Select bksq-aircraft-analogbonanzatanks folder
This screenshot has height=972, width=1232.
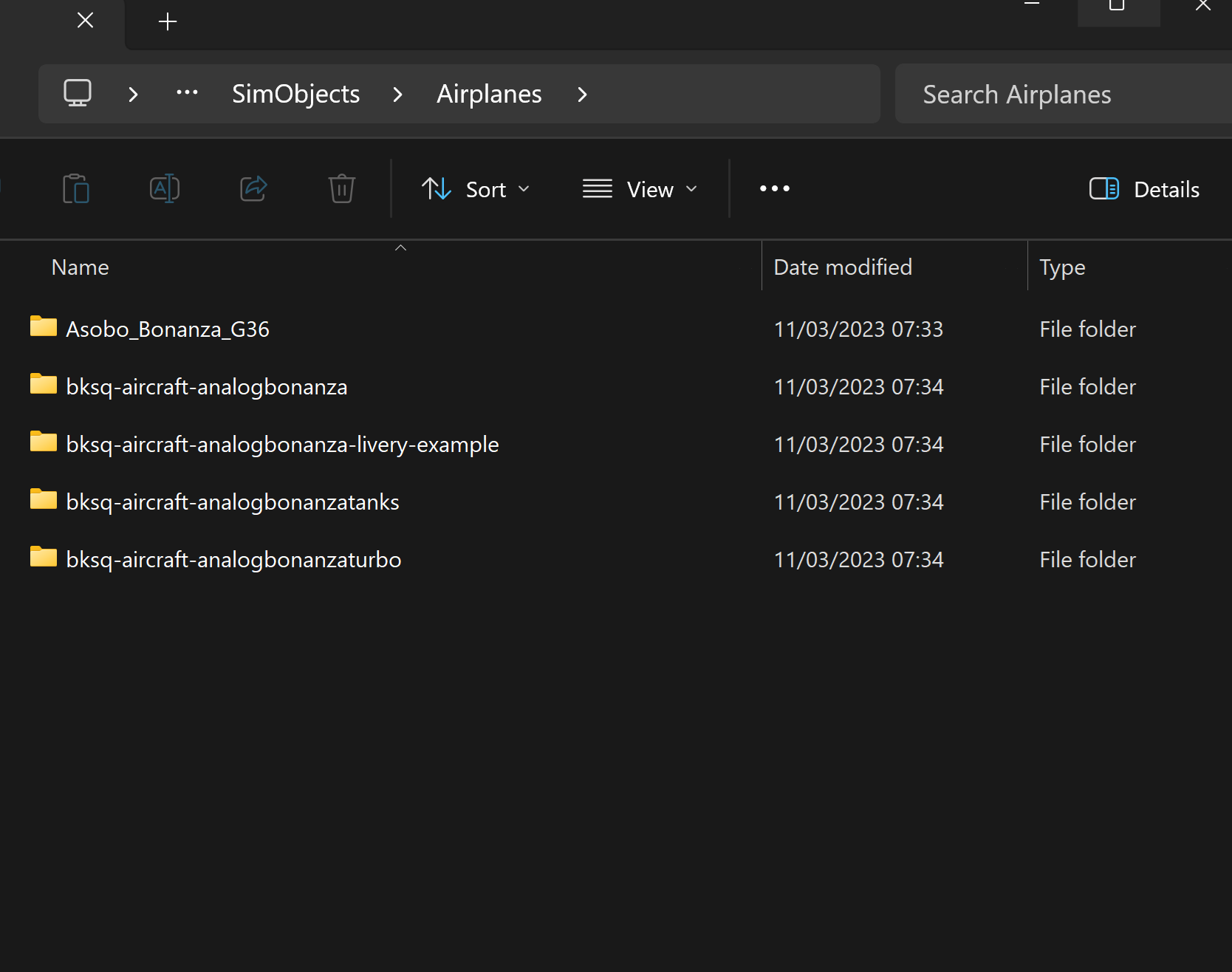pyautogui.click(x=233, y=502)
